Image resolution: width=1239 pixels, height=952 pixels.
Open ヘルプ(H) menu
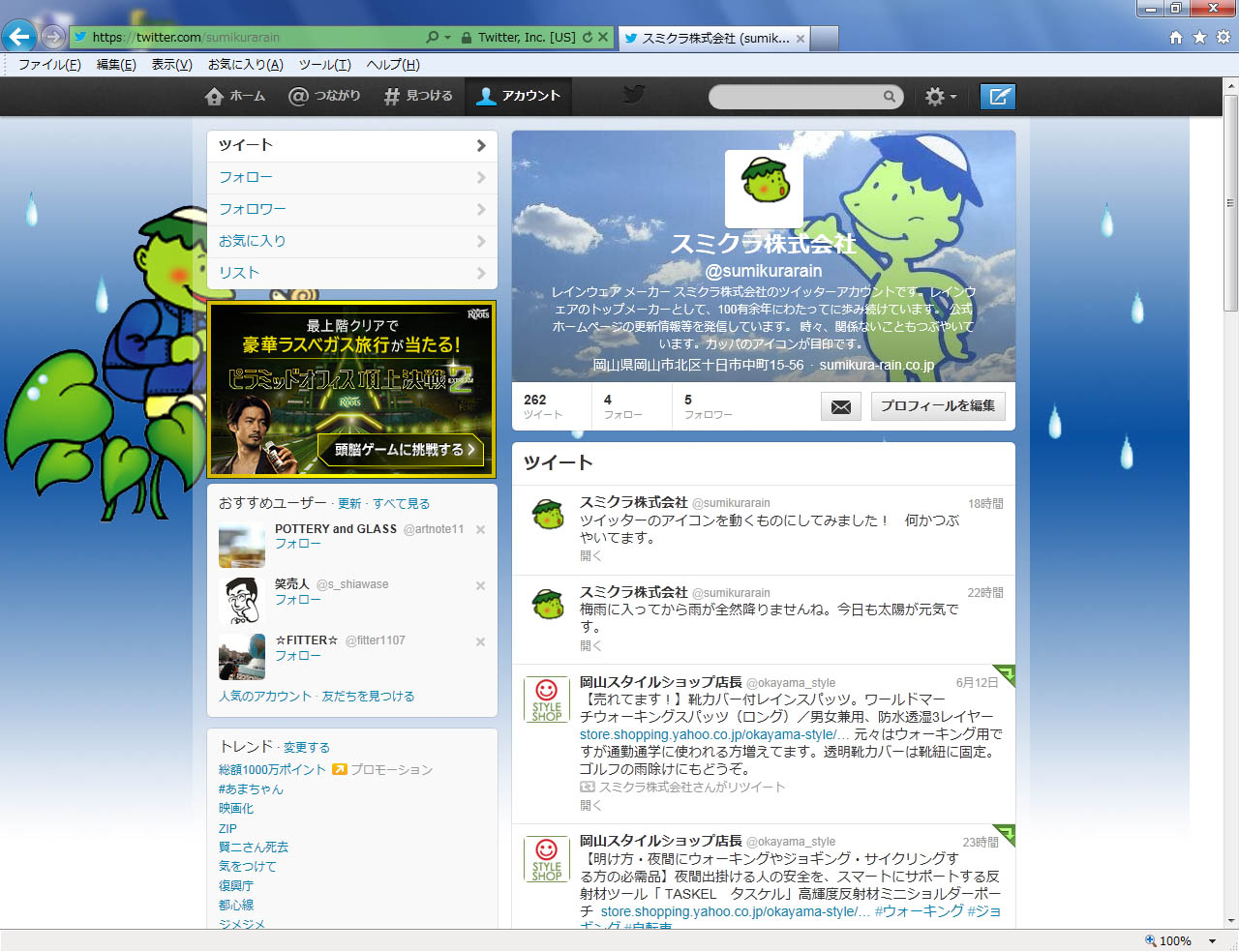(x=393, y=65)
